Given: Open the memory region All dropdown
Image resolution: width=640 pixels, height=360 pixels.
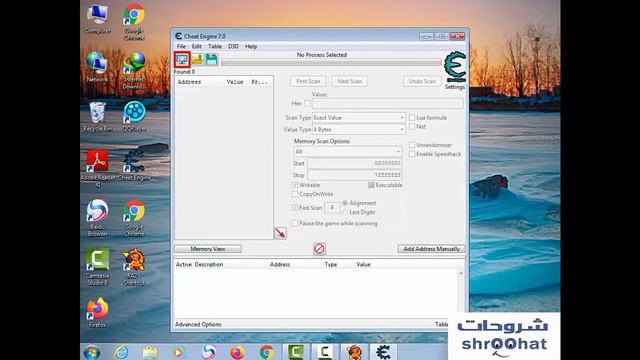Looking at the screenshot, I should [x=347, y=151].
